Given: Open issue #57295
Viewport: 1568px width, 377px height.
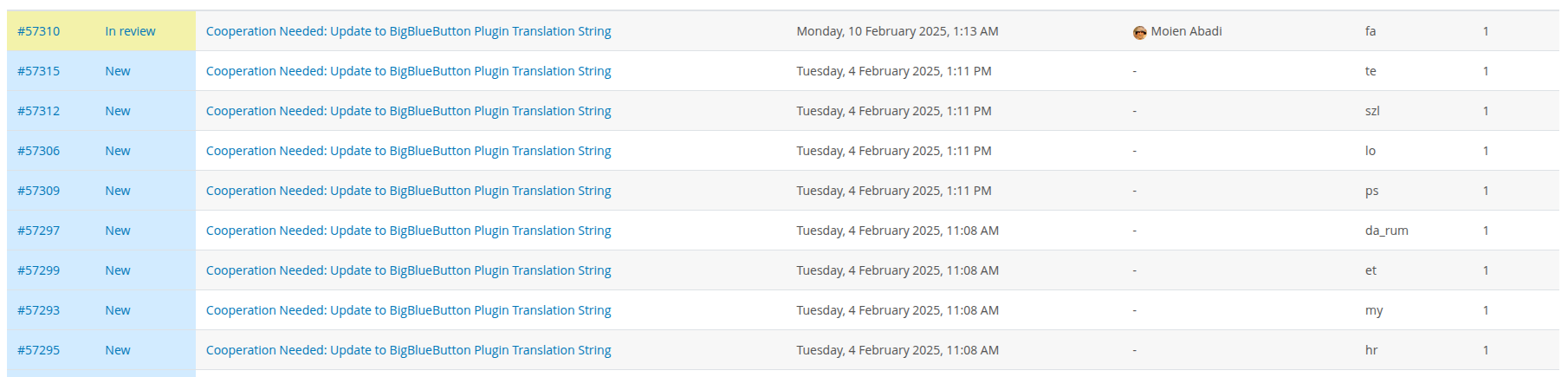Looking at the screenshot, I should 39,350.
